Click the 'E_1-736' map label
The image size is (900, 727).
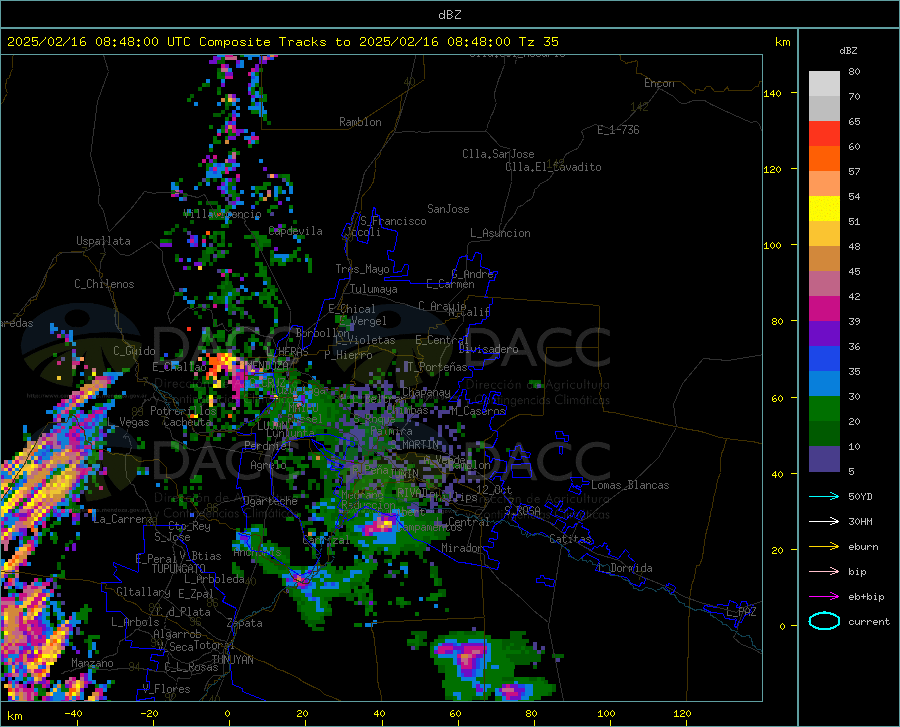pos(618,130)
